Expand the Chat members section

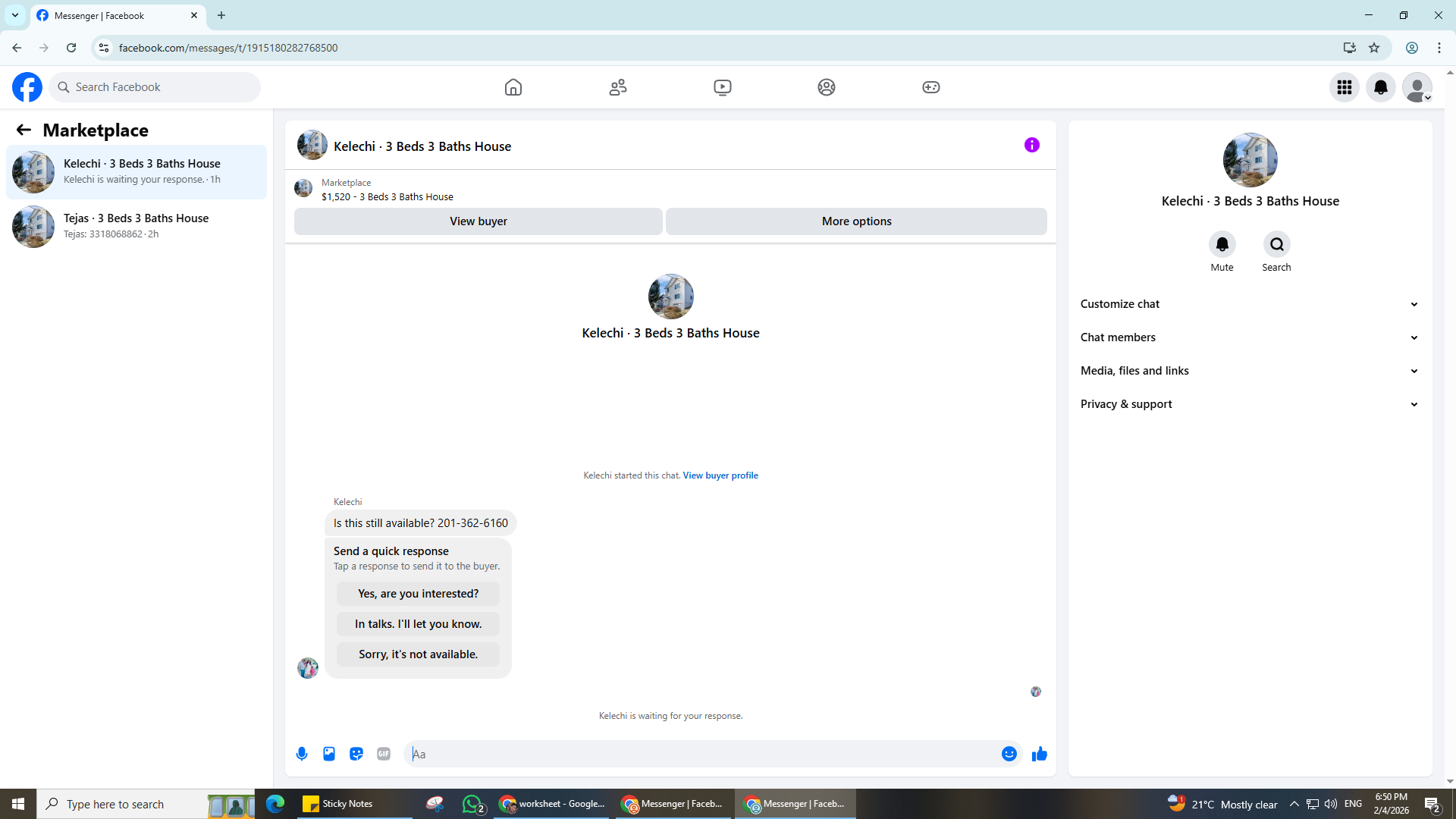[1249, 337]
